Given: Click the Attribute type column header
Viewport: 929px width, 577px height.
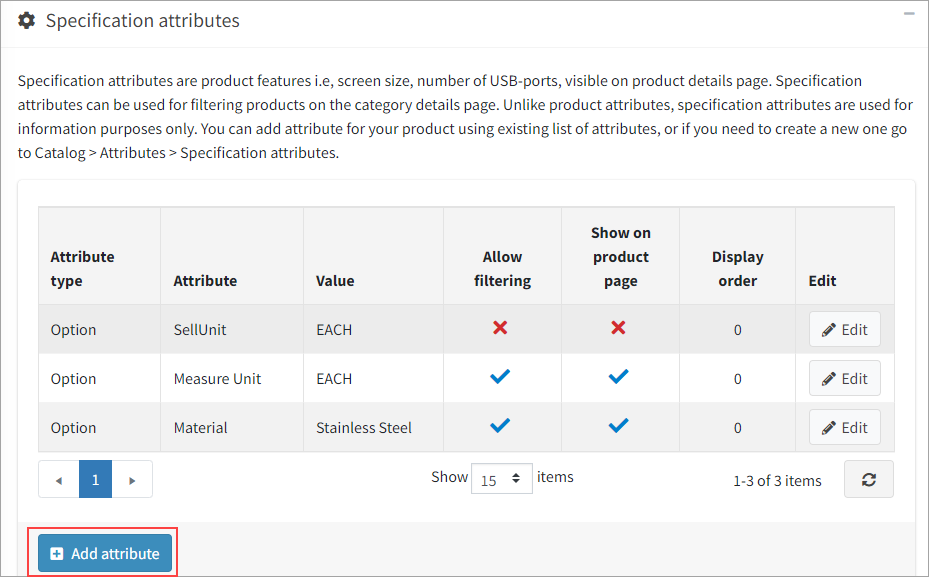Looking at the screenshot, I should [83, 269].
